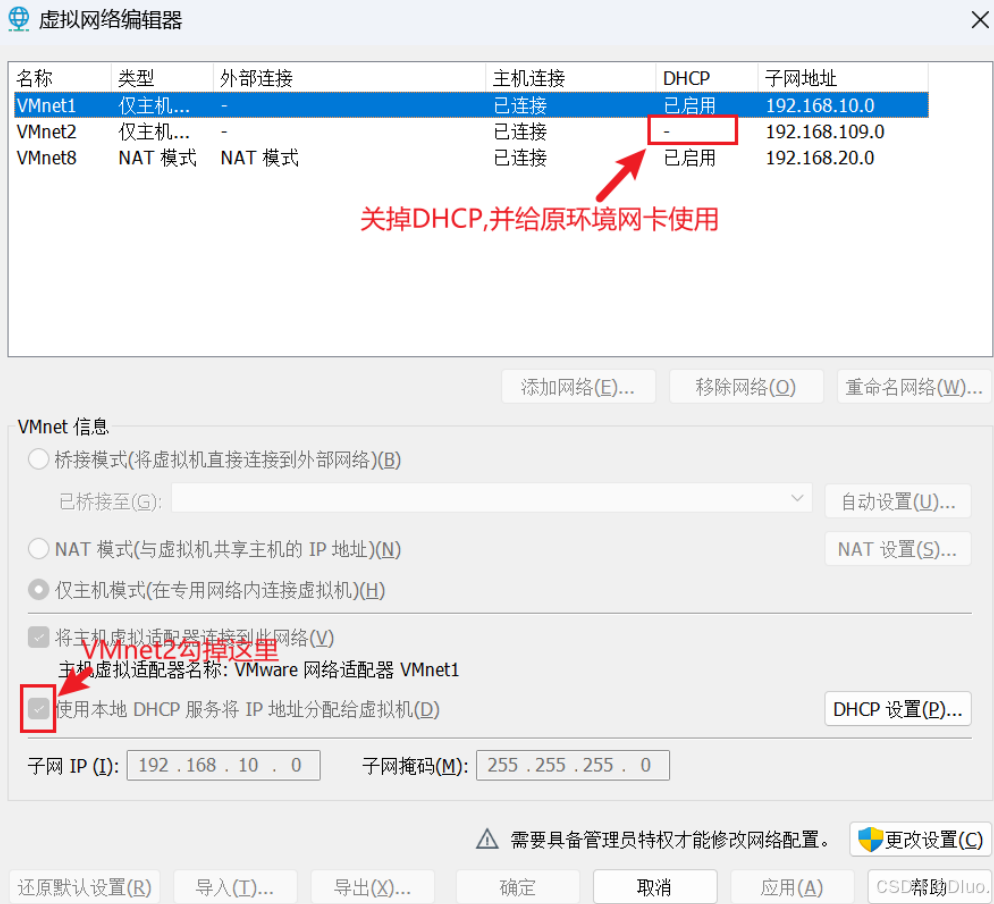
Task: Click the Virtual Network Editor globe icon
Action: (x=19, y=19)
